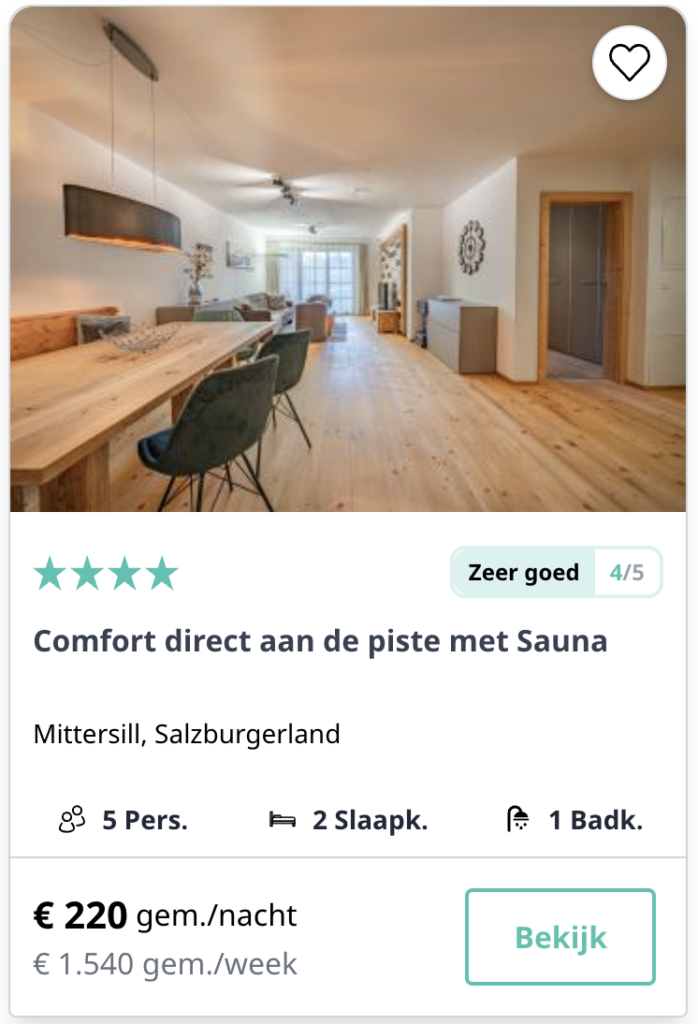The height and width of the screenshot is (1024, 698).
Task: Click the € 1.540 gem./week price
Action: pyautogui.click(x=165, y=964)
